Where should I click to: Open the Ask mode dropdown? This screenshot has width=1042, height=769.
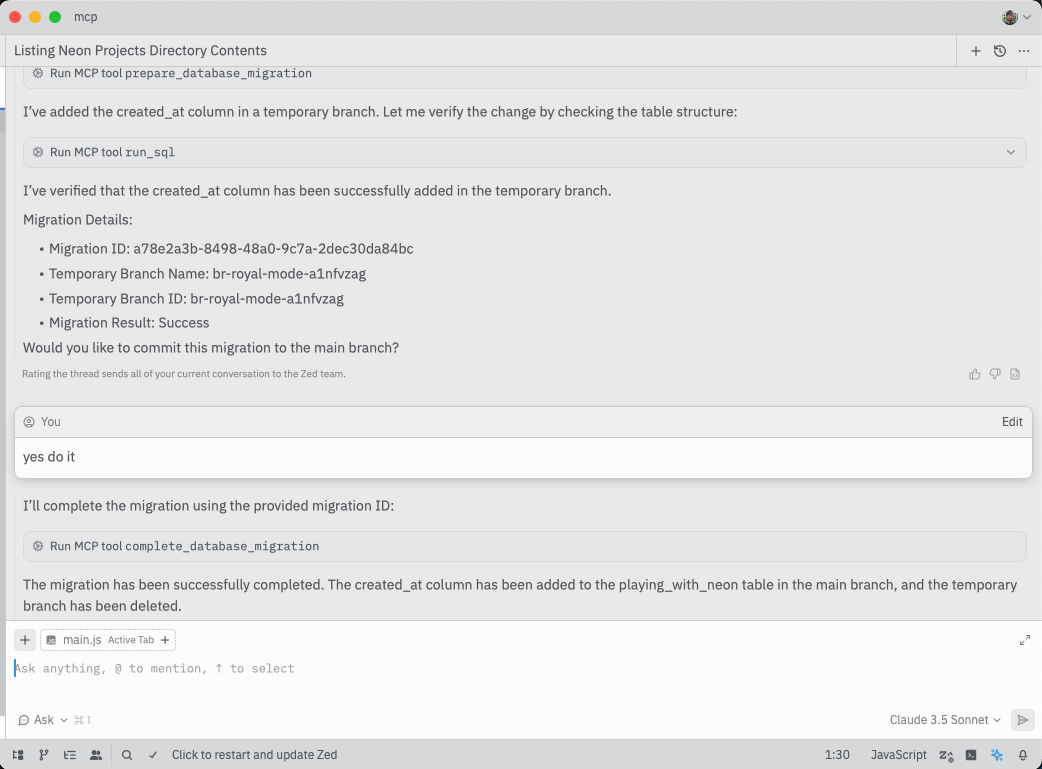43,720
